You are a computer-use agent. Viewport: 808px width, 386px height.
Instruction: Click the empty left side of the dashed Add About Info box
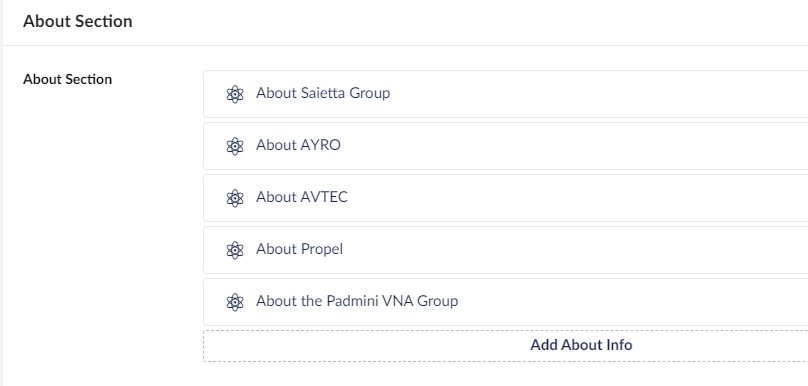(x=361, y=346)
